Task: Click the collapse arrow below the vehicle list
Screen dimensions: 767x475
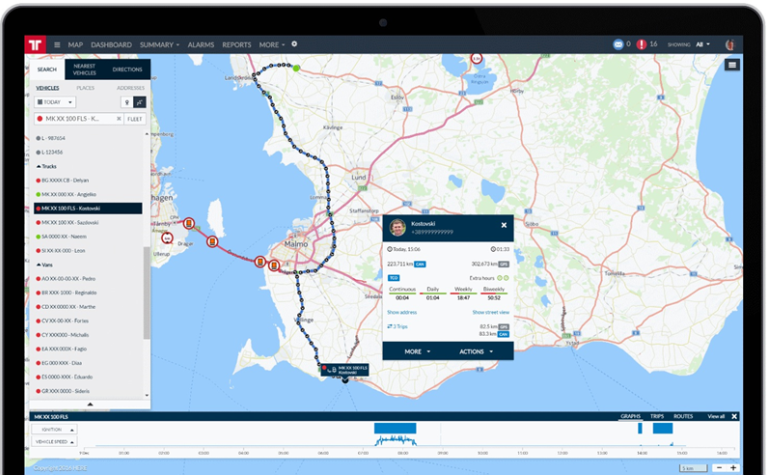Action: 90,404
